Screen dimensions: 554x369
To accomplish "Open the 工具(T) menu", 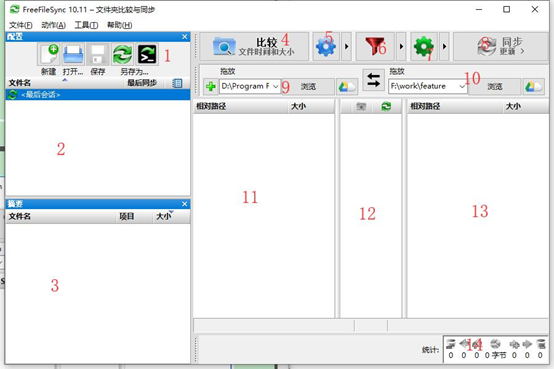I will (86, 25).
